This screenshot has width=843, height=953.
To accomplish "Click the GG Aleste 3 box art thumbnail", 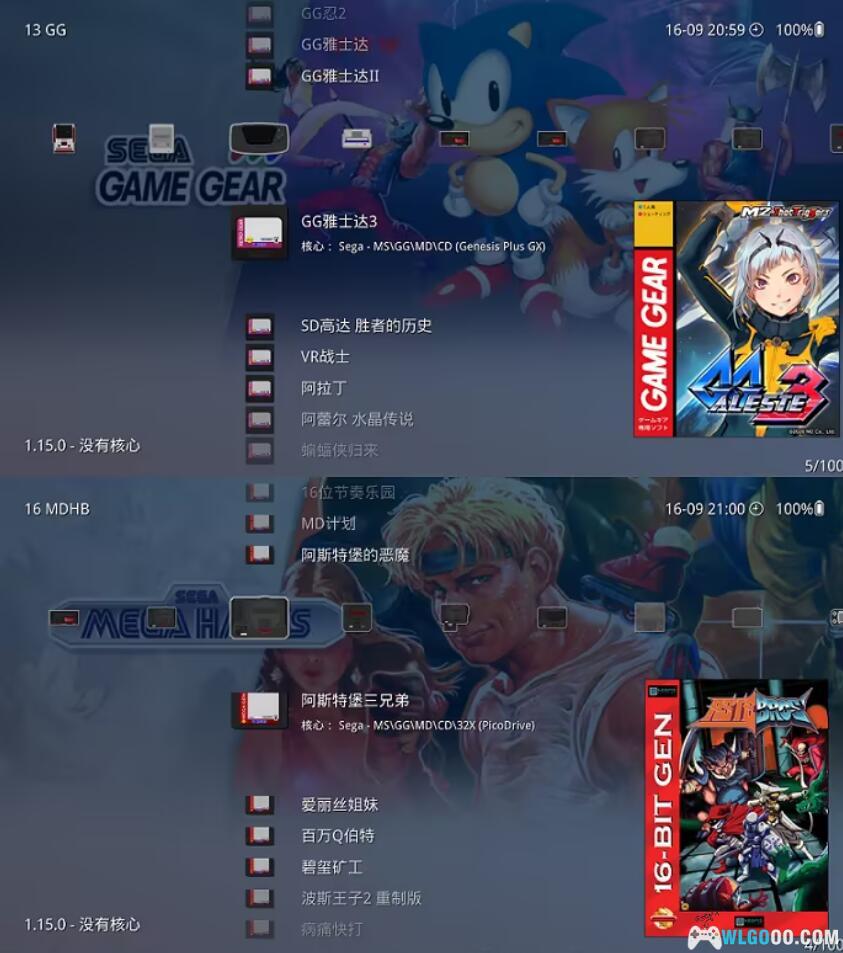I will (736, 319).
